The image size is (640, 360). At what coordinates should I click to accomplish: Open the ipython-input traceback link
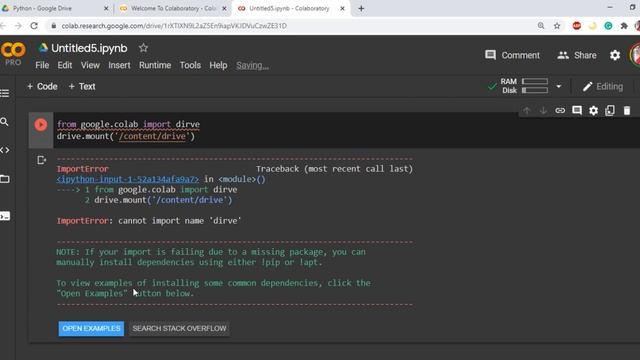click(128, 179)
